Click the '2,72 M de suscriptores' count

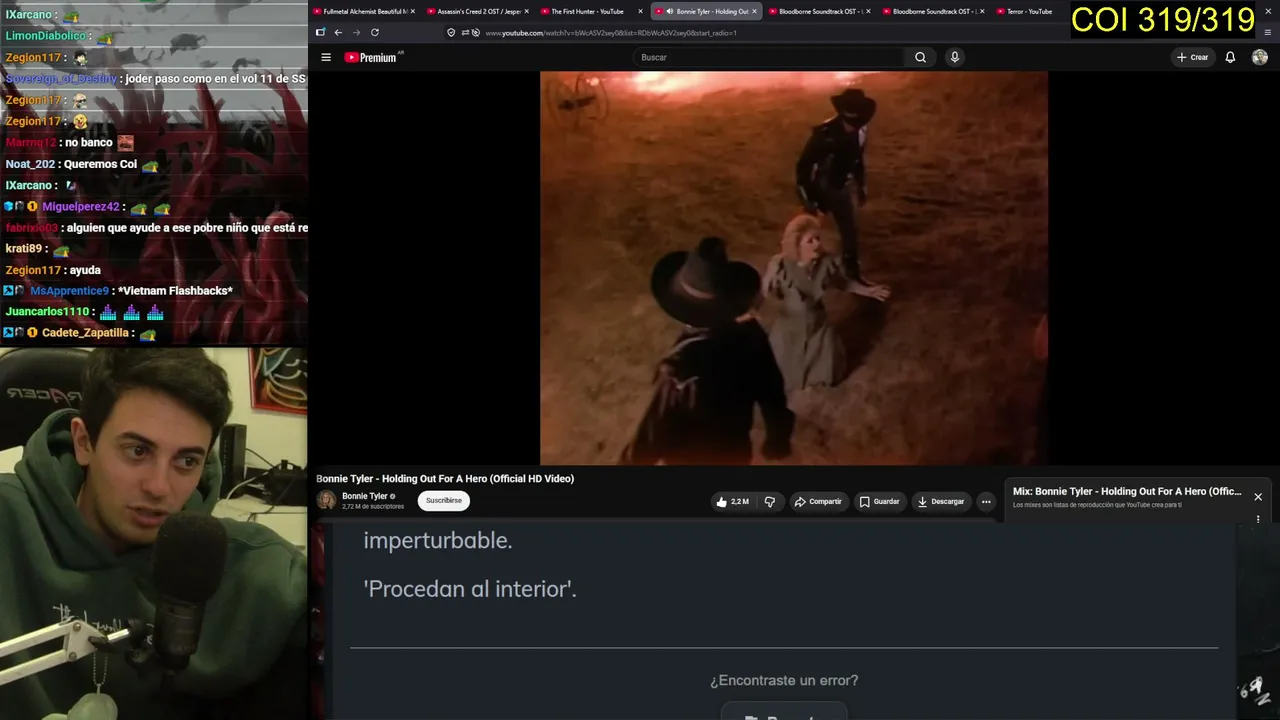[x=373, y=507]
